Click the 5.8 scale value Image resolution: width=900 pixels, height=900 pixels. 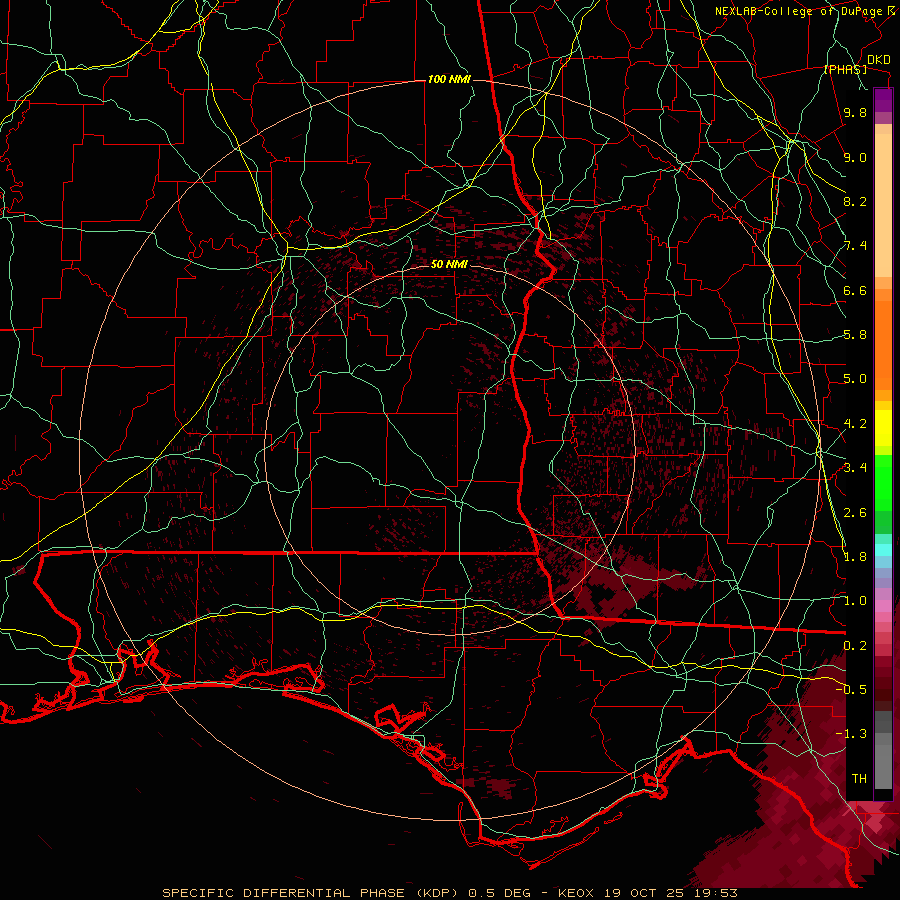click(x=855, y=335)
